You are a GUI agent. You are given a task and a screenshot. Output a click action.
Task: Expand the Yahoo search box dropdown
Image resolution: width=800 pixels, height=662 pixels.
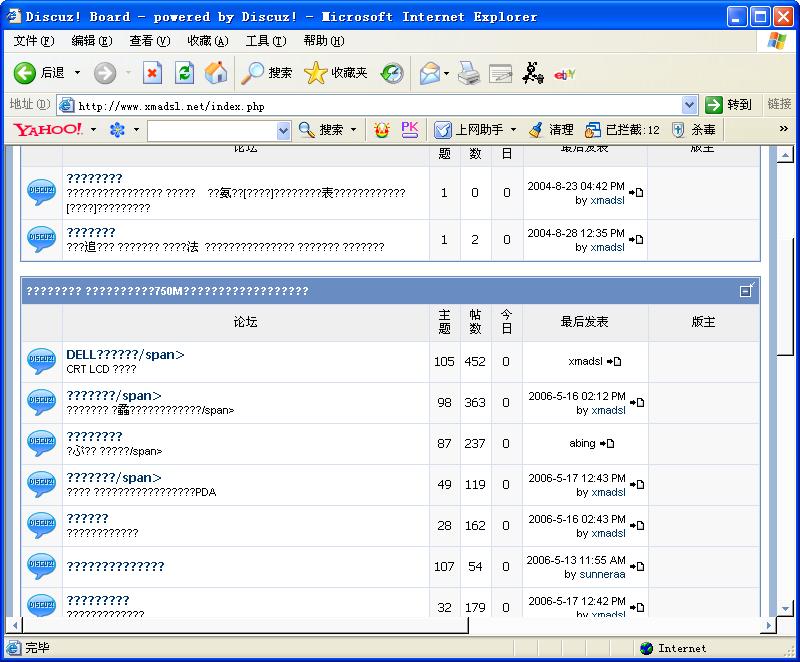284,131
